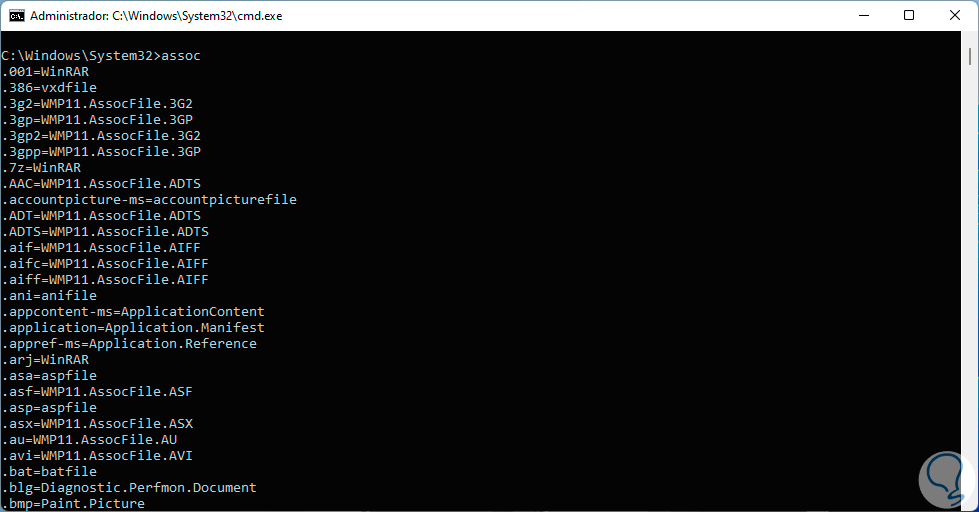The height and width of the screenshot is (512, 979).
Task: Click the .386=vxdfile output line
Action: 49,88
